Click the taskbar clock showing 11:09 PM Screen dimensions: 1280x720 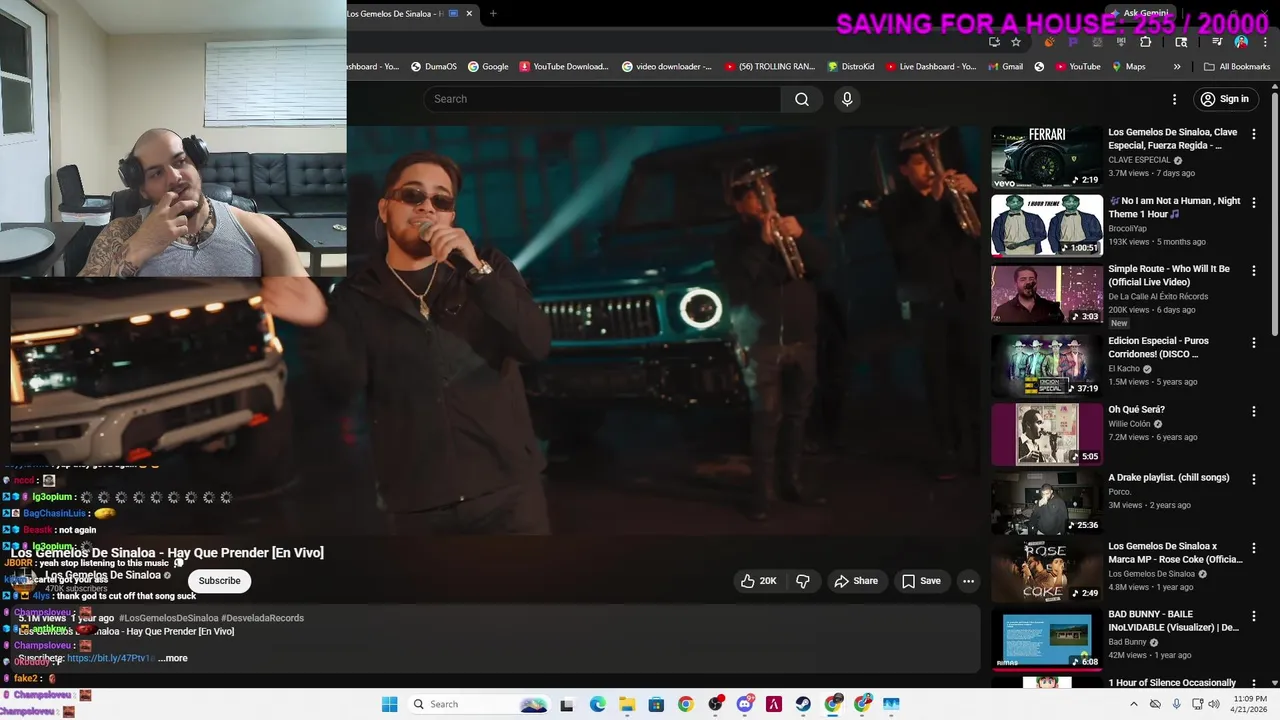point(1250,704)
